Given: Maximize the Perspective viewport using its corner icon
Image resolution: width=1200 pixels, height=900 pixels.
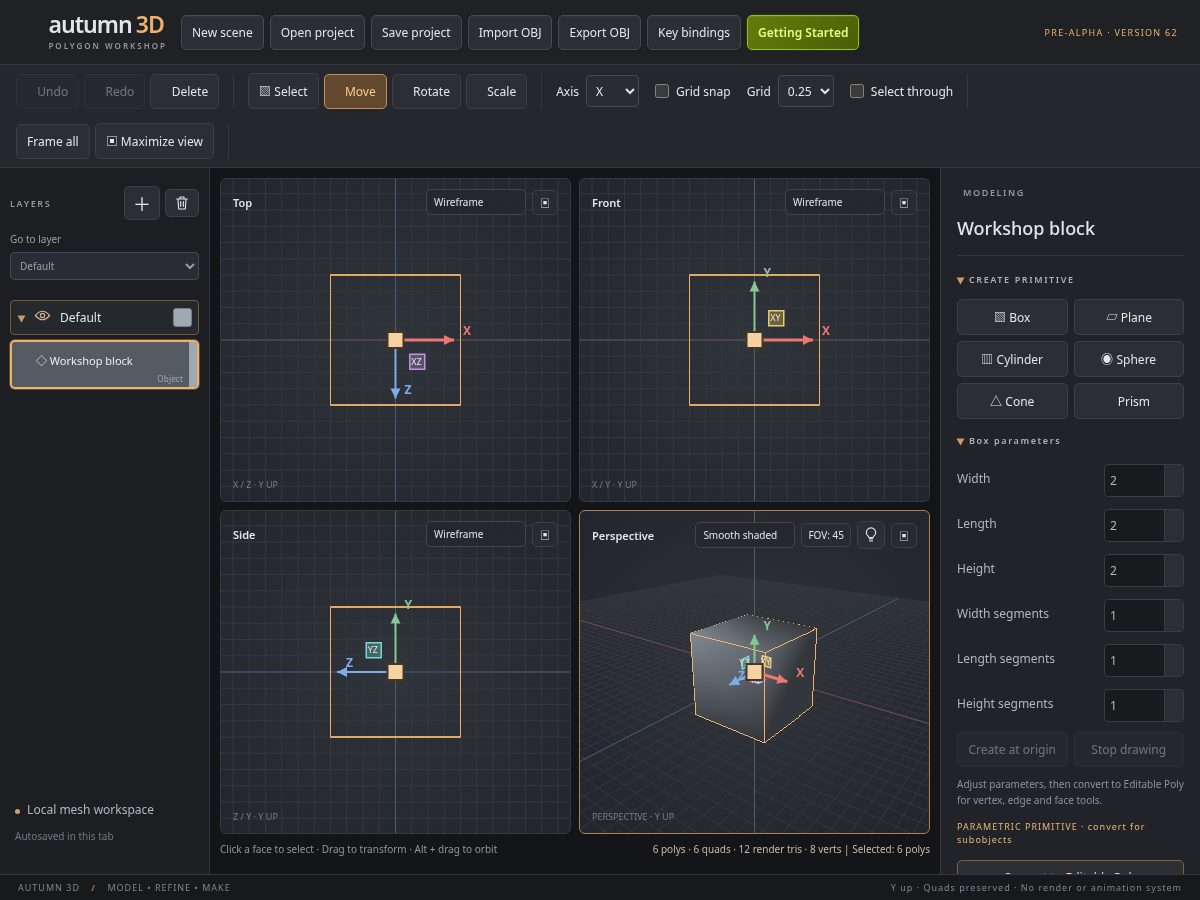Looking at the screenshot, I should tap(904, 535).
